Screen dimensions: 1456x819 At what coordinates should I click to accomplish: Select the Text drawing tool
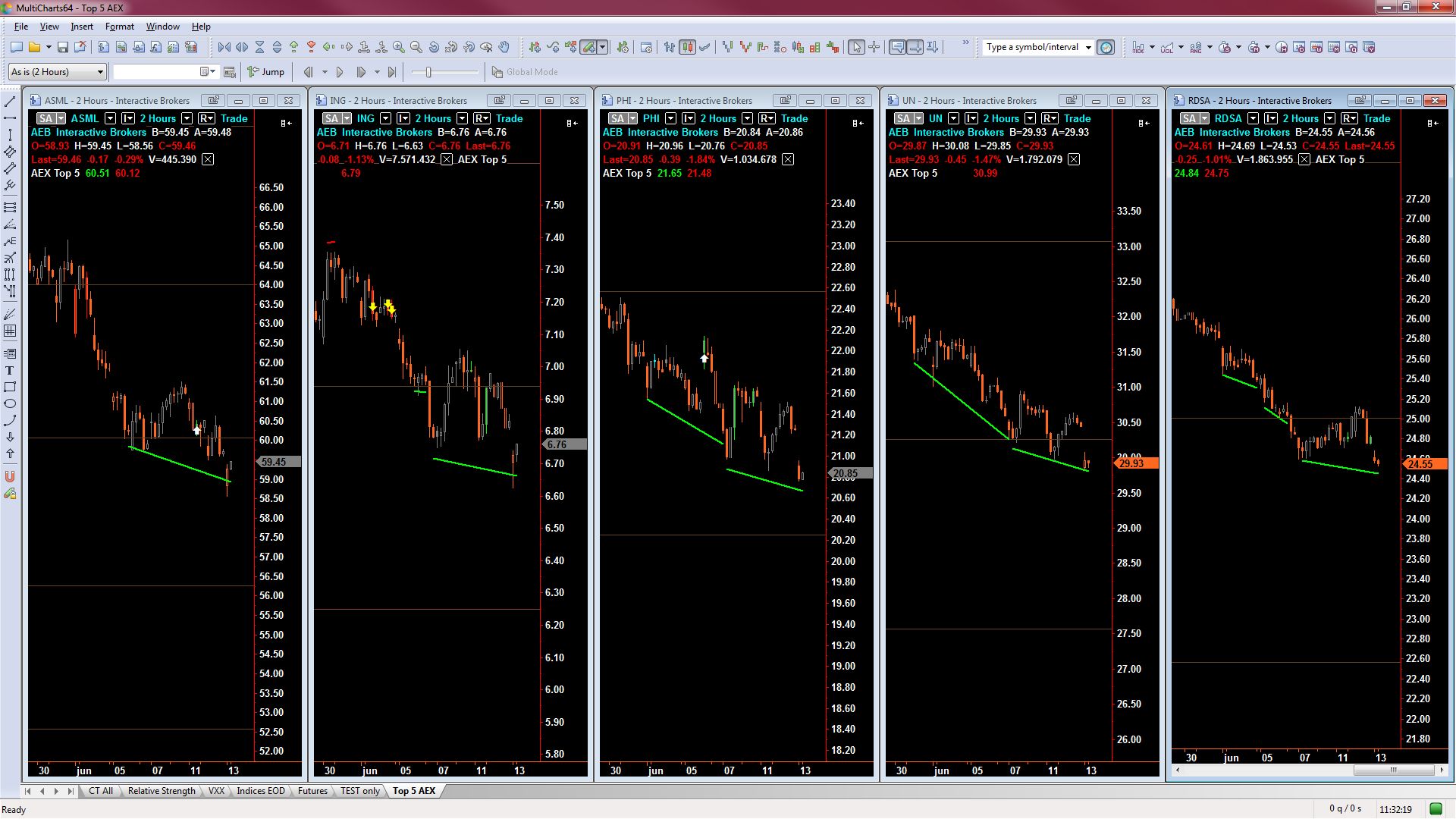point(10,371)
